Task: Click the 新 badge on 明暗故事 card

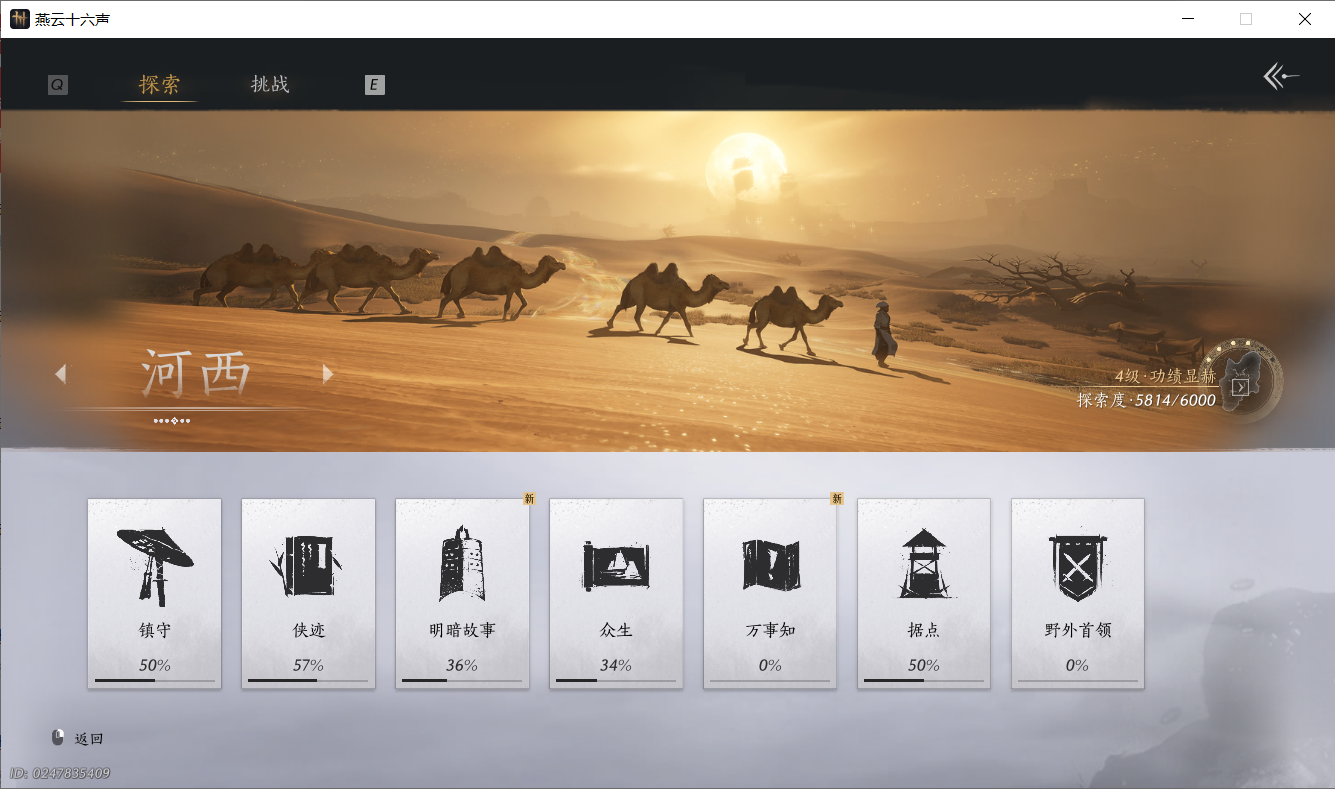Action: (529, 498)
